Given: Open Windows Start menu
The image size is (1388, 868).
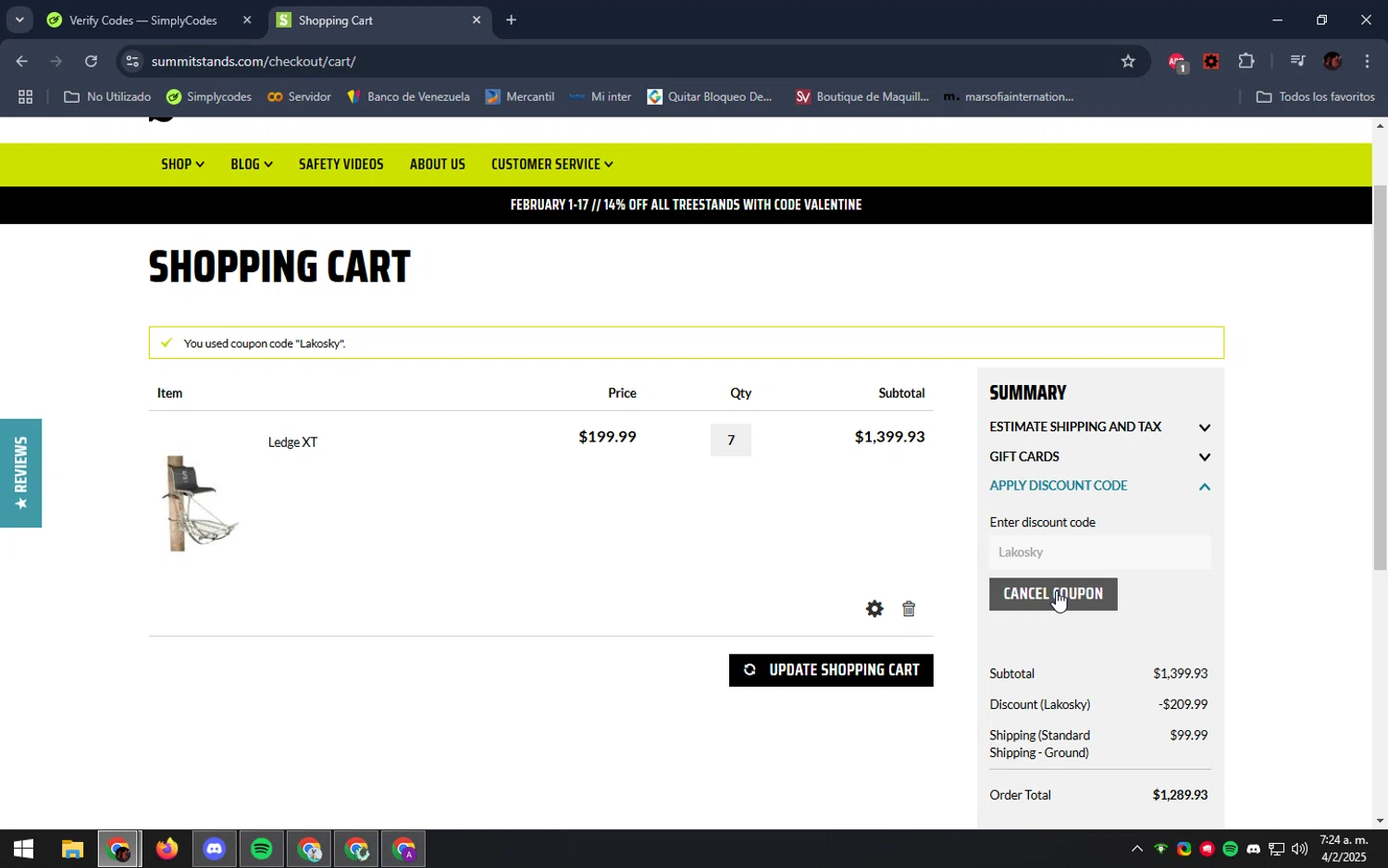Looking at the screenshot, I should tap(23, 849).
